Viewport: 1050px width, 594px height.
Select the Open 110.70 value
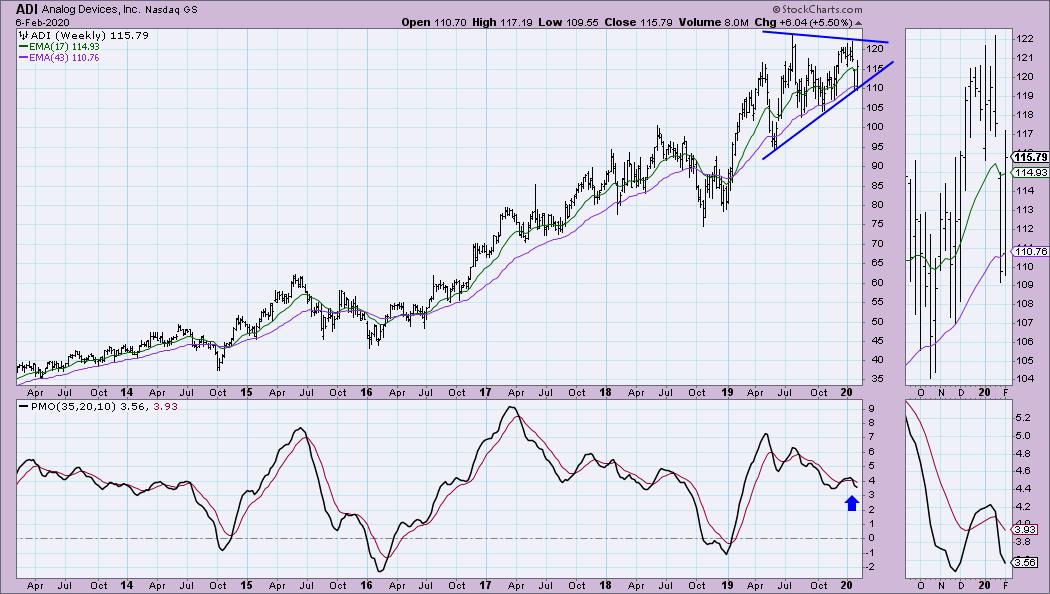click(x=433, y=22)
